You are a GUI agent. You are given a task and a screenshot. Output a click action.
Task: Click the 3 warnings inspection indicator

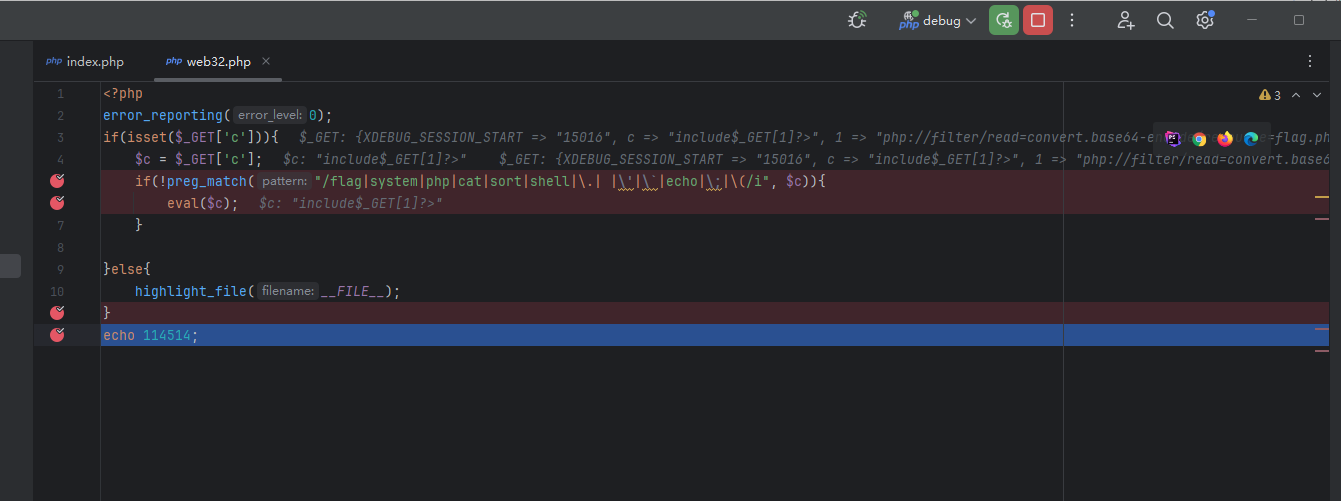pyautogui.click(x=1270, y=95)
